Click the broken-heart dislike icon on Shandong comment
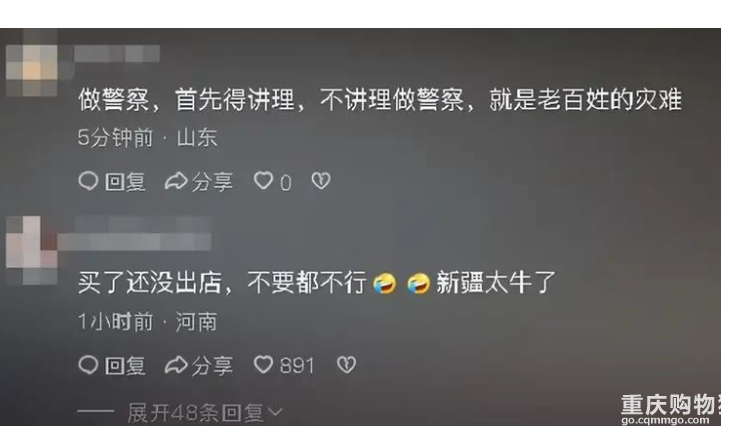 click(x=321, y=181)
